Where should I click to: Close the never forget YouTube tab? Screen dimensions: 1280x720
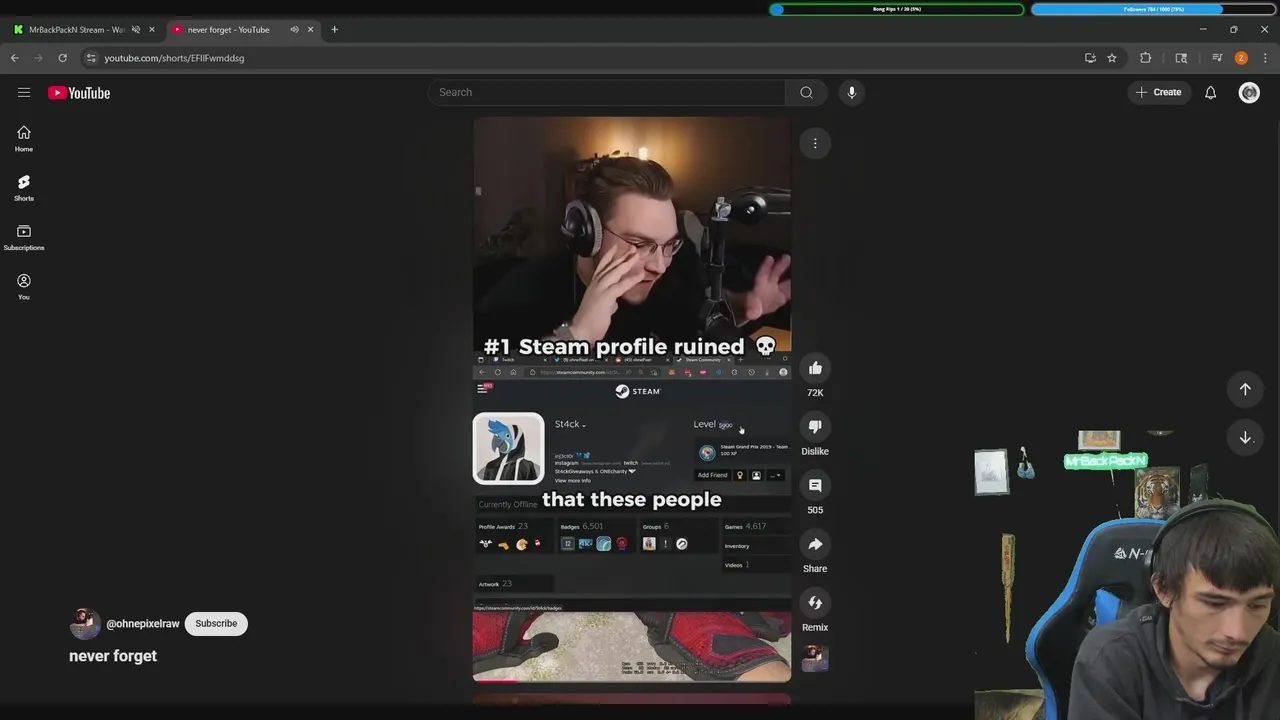tap(310, 29)
